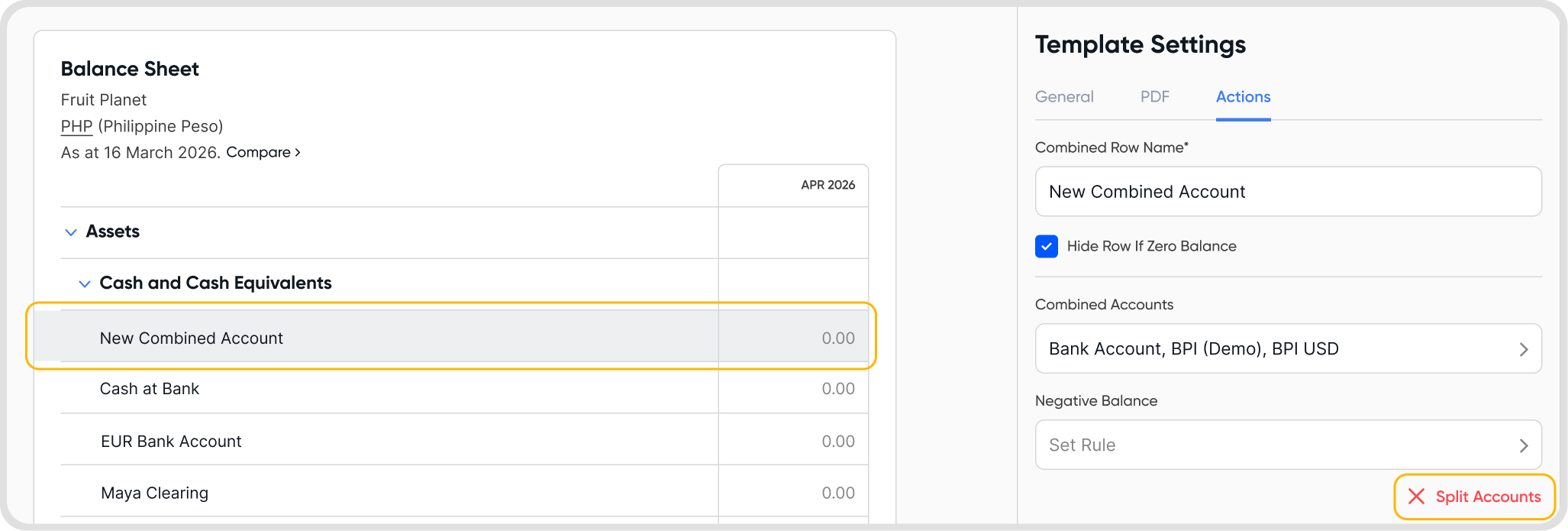Switch to the PDF tab

point(1154,97)
